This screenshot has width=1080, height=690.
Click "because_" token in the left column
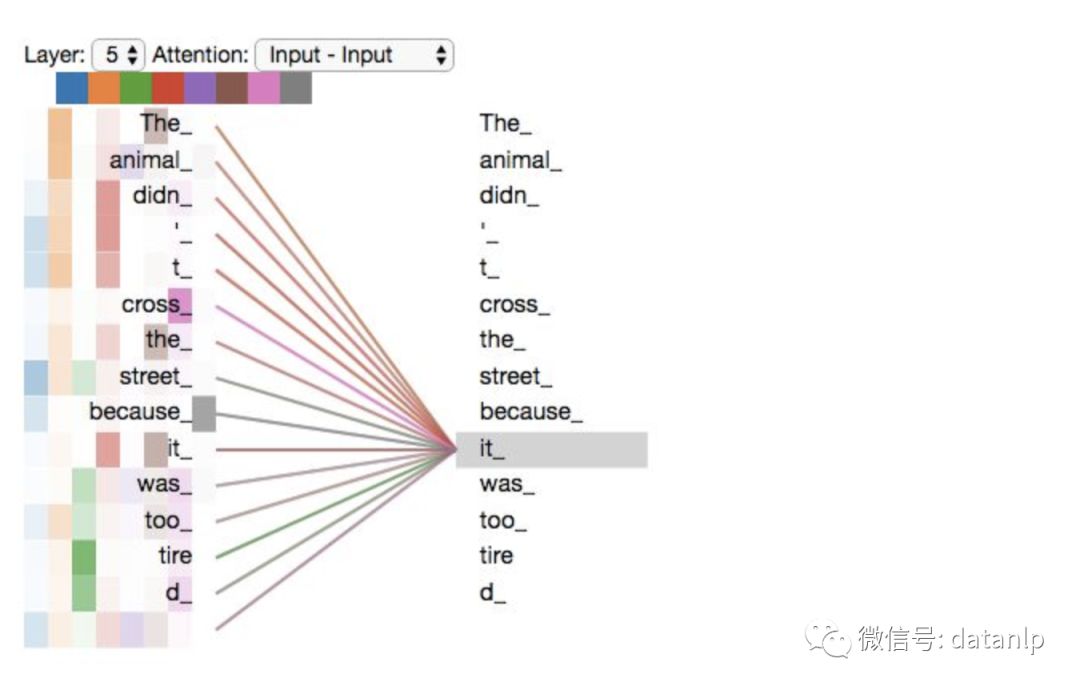coord(139,412)
